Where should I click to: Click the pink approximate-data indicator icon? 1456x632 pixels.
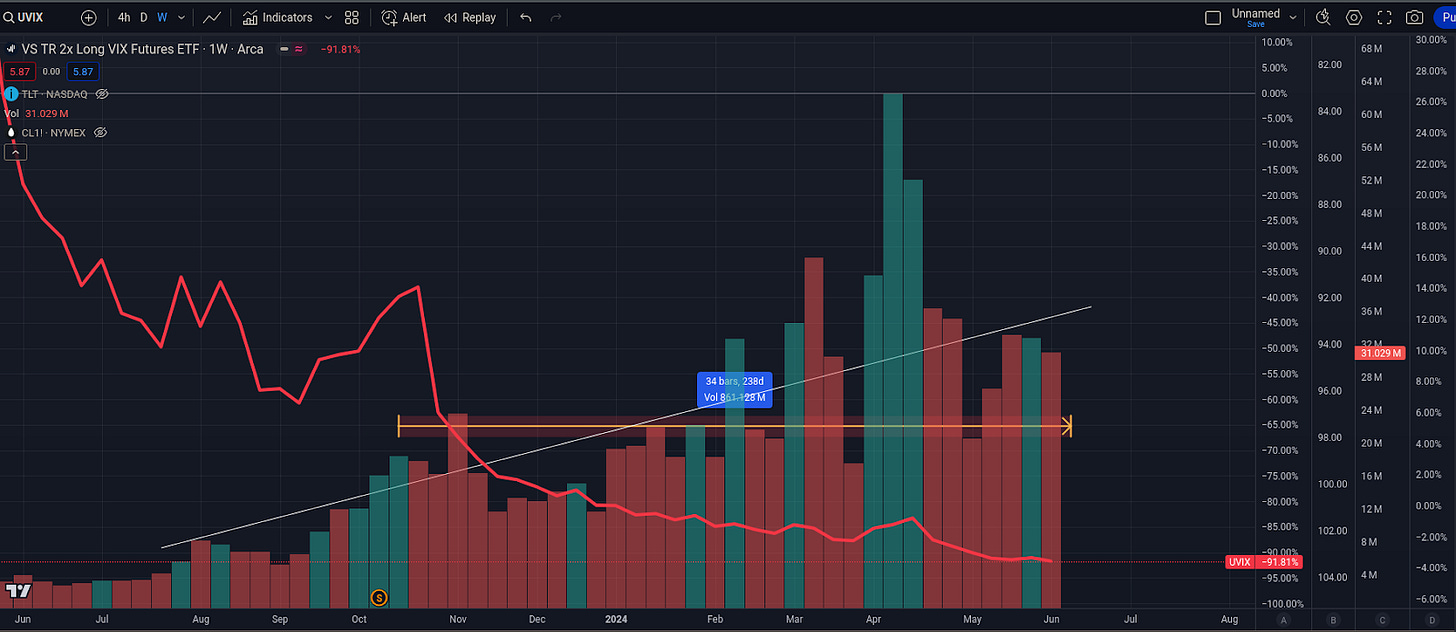(x=299, y=49)
